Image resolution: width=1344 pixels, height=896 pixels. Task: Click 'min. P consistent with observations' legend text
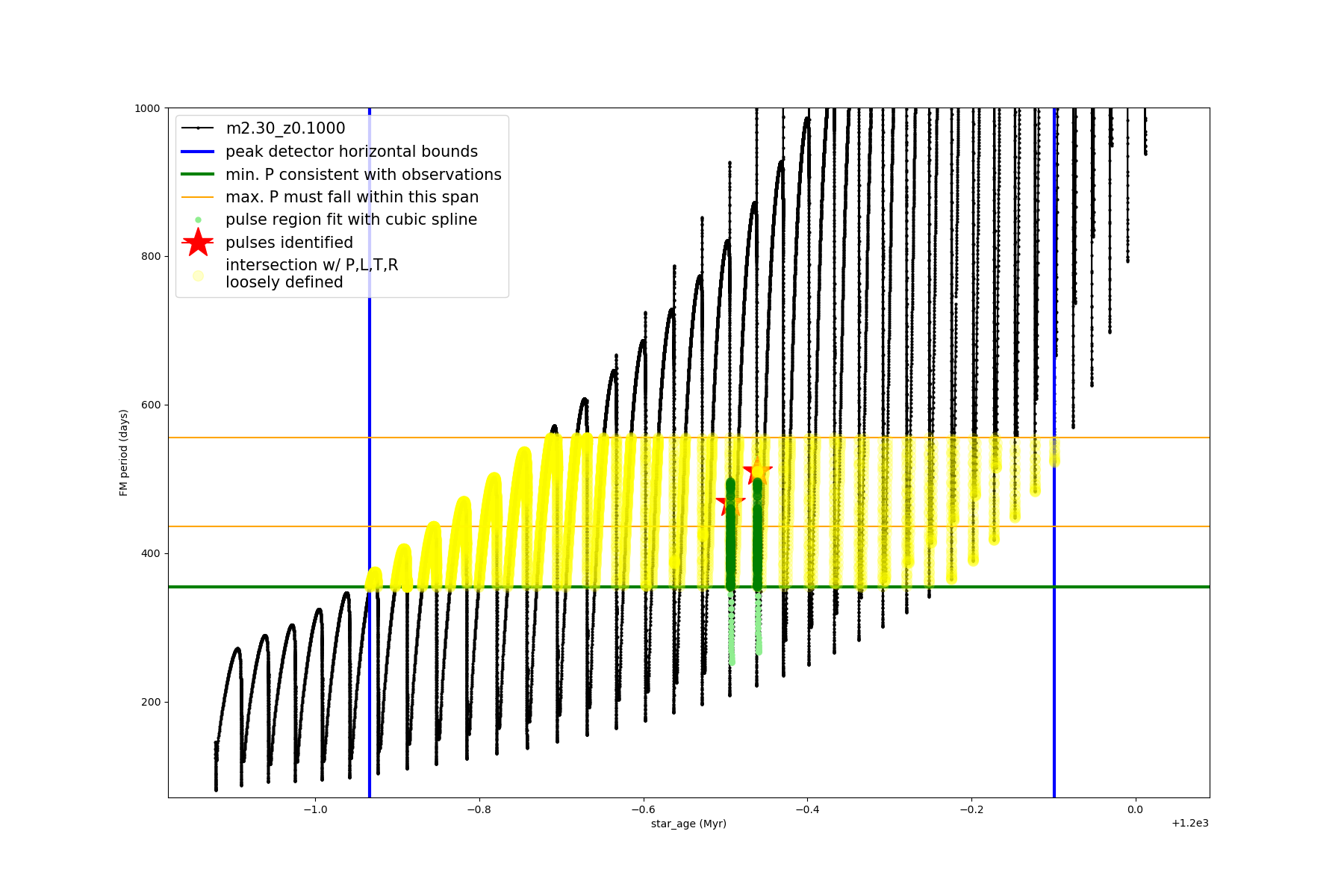pyautogui.click(x=363, y=175)
